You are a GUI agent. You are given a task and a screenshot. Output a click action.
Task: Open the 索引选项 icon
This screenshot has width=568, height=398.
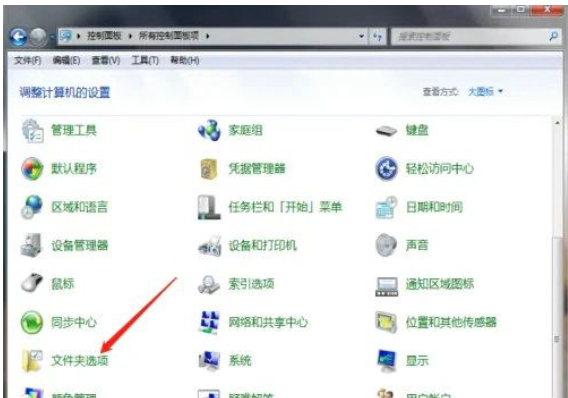[209, 285]
